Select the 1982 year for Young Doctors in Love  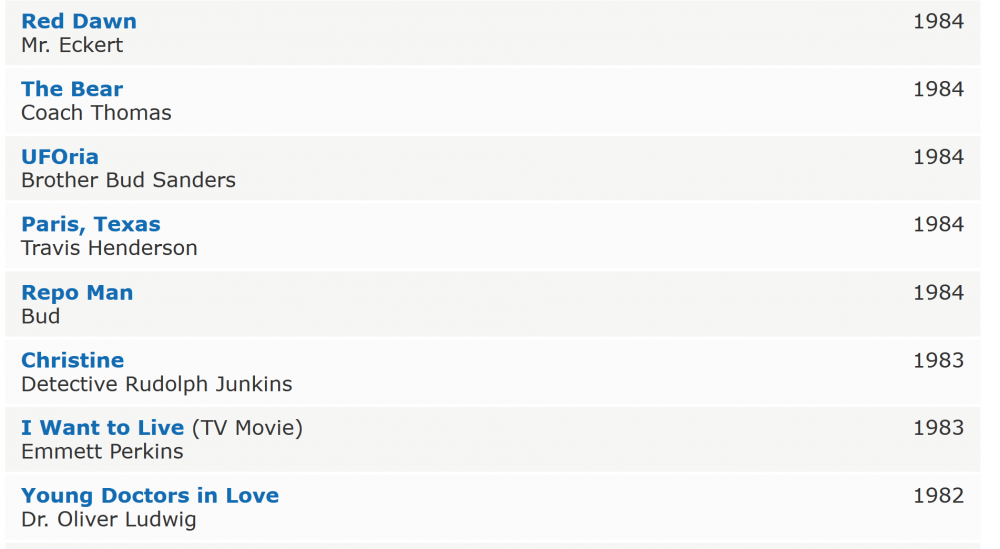point(938,496)
